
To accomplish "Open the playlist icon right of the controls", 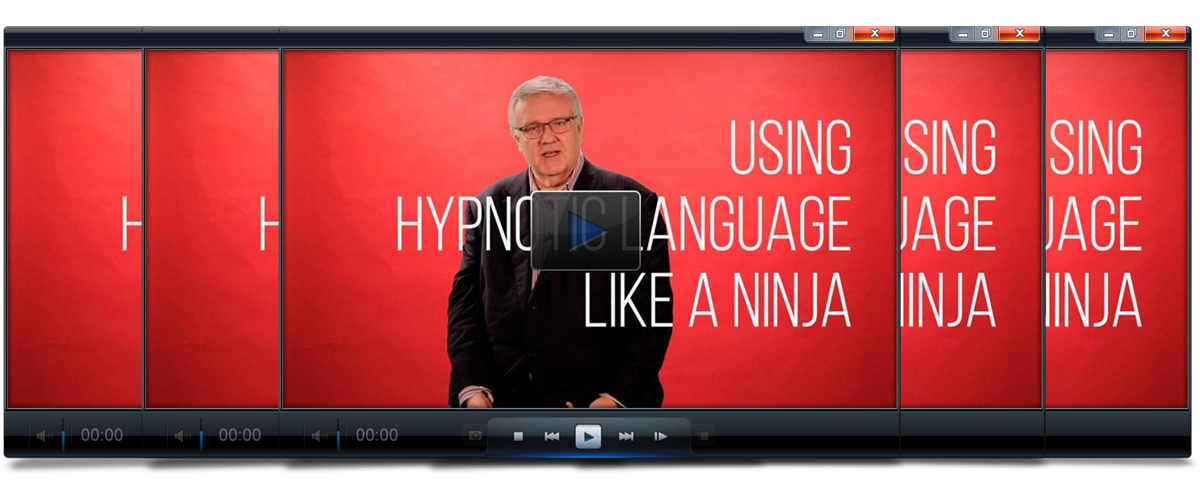I will click(704, 436).
